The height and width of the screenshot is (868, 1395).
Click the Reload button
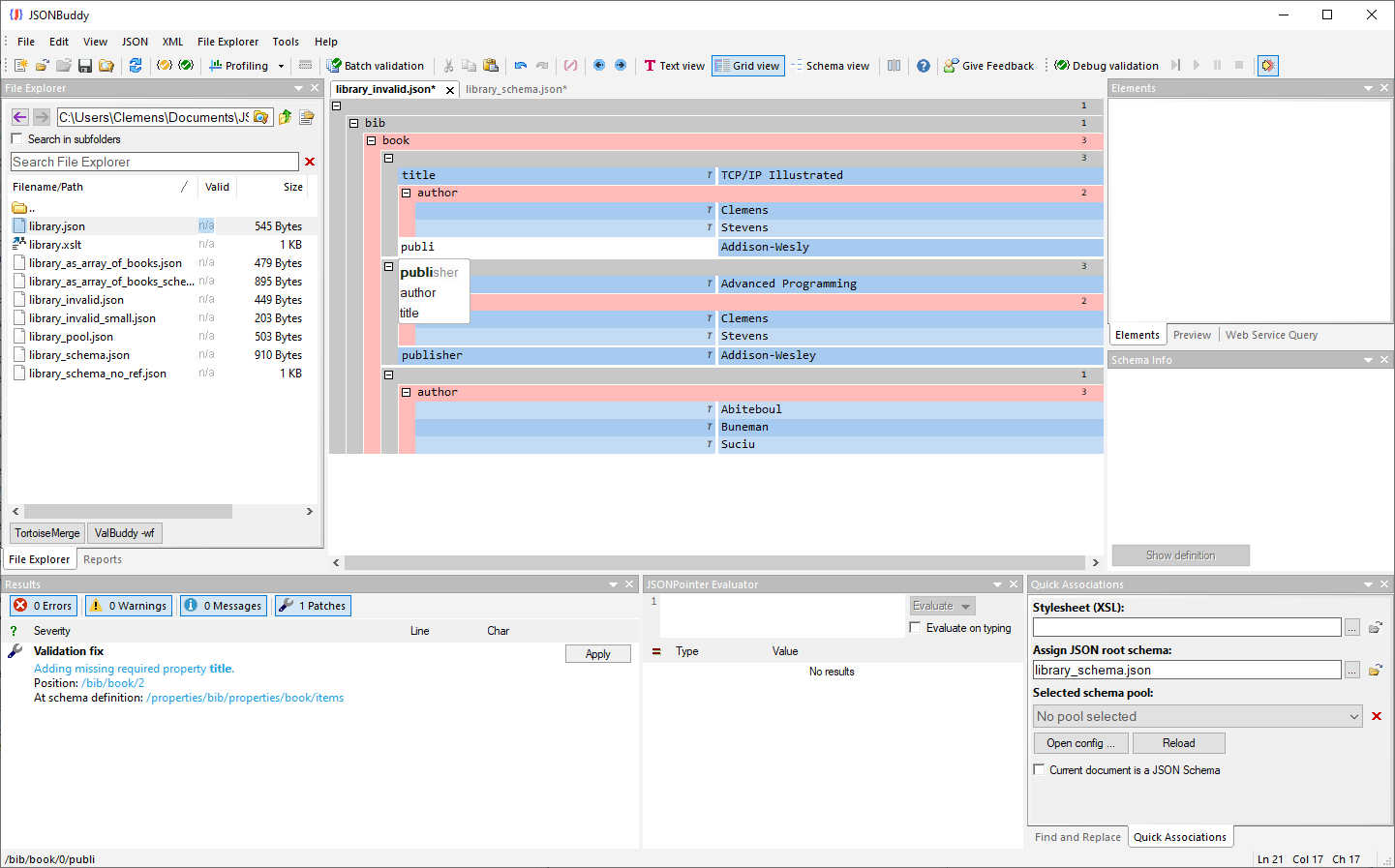coord(1178,743)
